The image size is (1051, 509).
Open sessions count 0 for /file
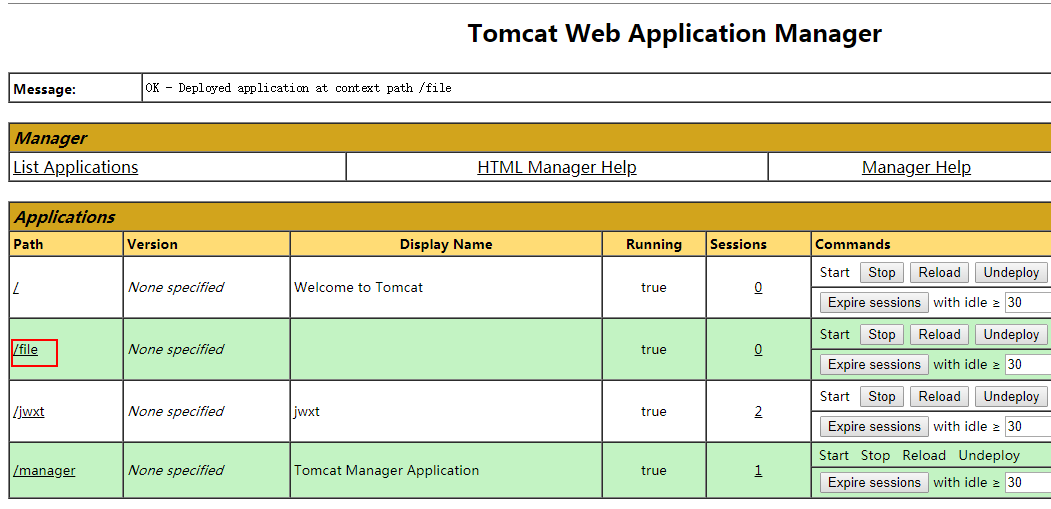click(x=758, y=349)
